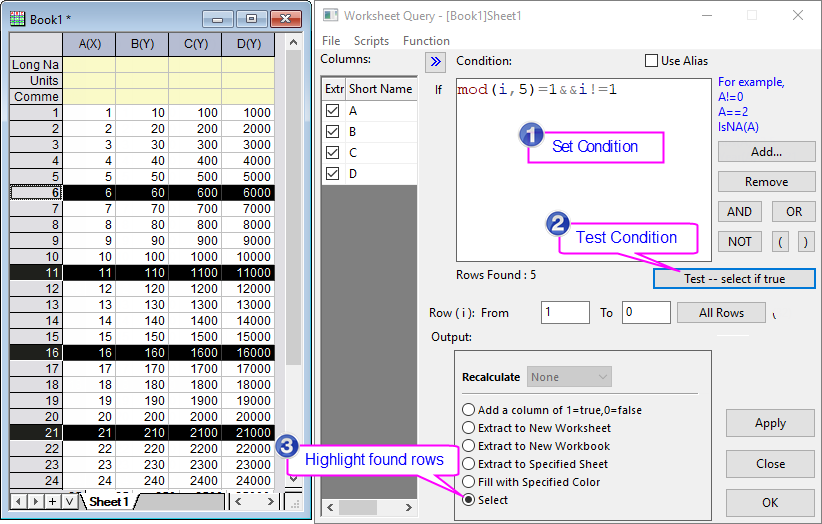Click first-sheet navigation arrow in Book1
822x524 pixels.
[18, 501]
